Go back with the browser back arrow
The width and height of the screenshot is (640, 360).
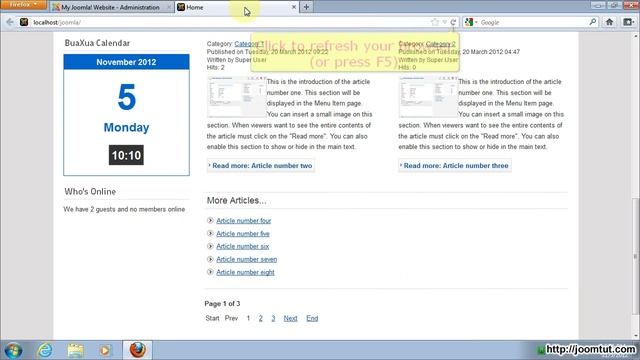coord(10,22)
